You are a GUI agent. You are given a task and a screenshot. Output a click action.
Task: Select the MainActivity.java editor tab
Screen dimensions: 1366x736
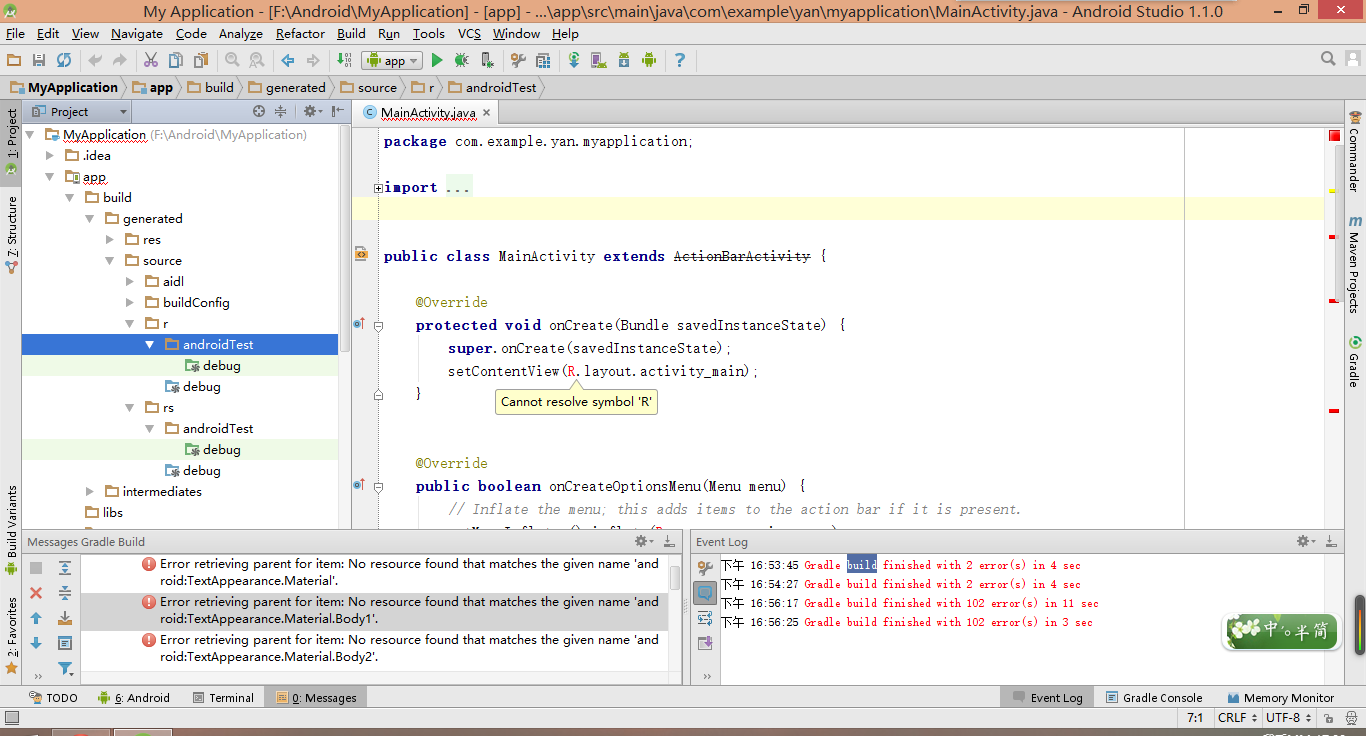[428, 113]
